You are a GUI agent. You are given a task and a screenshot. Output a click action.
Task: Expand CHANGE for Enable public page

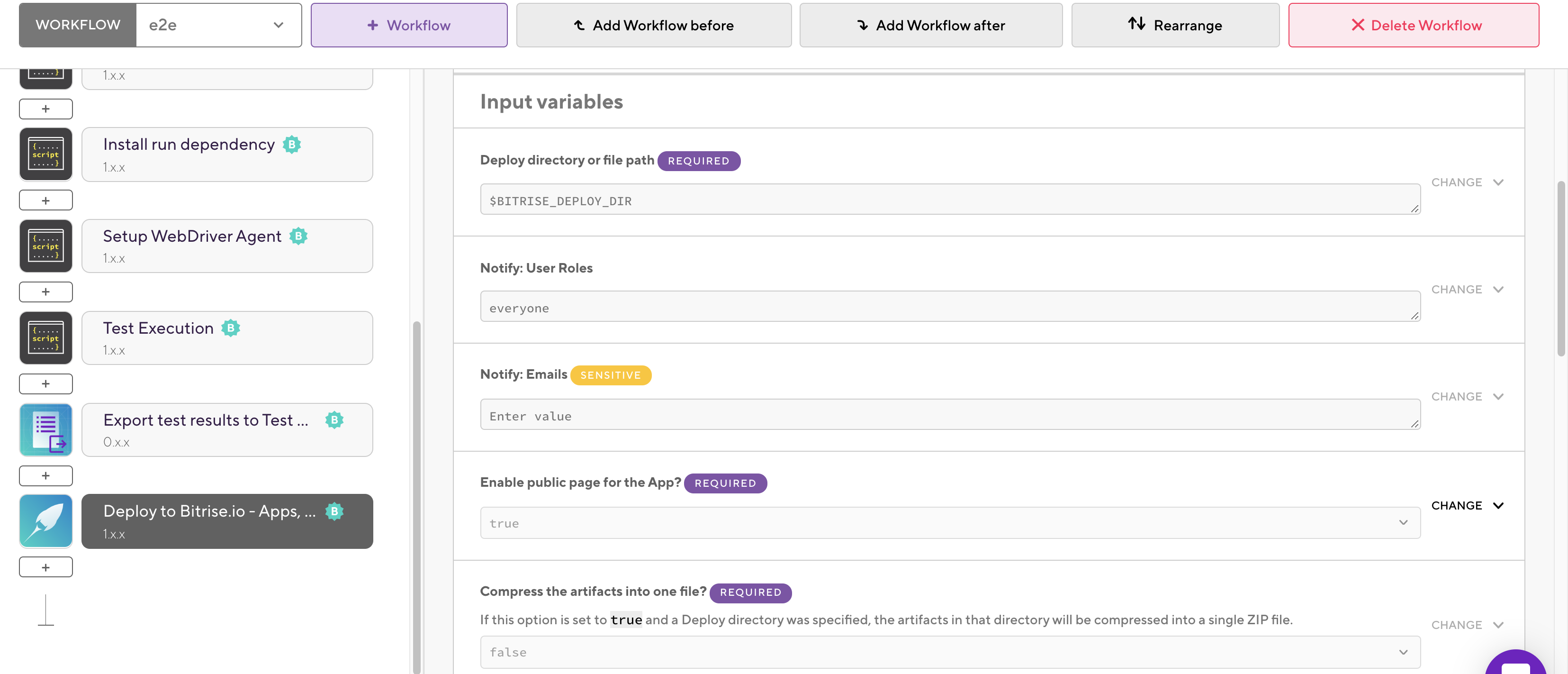click(1467, 505)
